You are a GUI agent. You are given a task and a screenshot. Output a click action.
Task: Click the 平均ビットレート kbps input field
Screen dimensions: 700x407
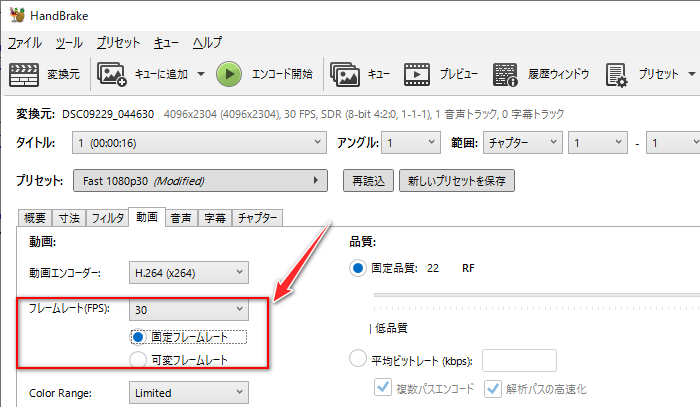click(x=519, y=361)
